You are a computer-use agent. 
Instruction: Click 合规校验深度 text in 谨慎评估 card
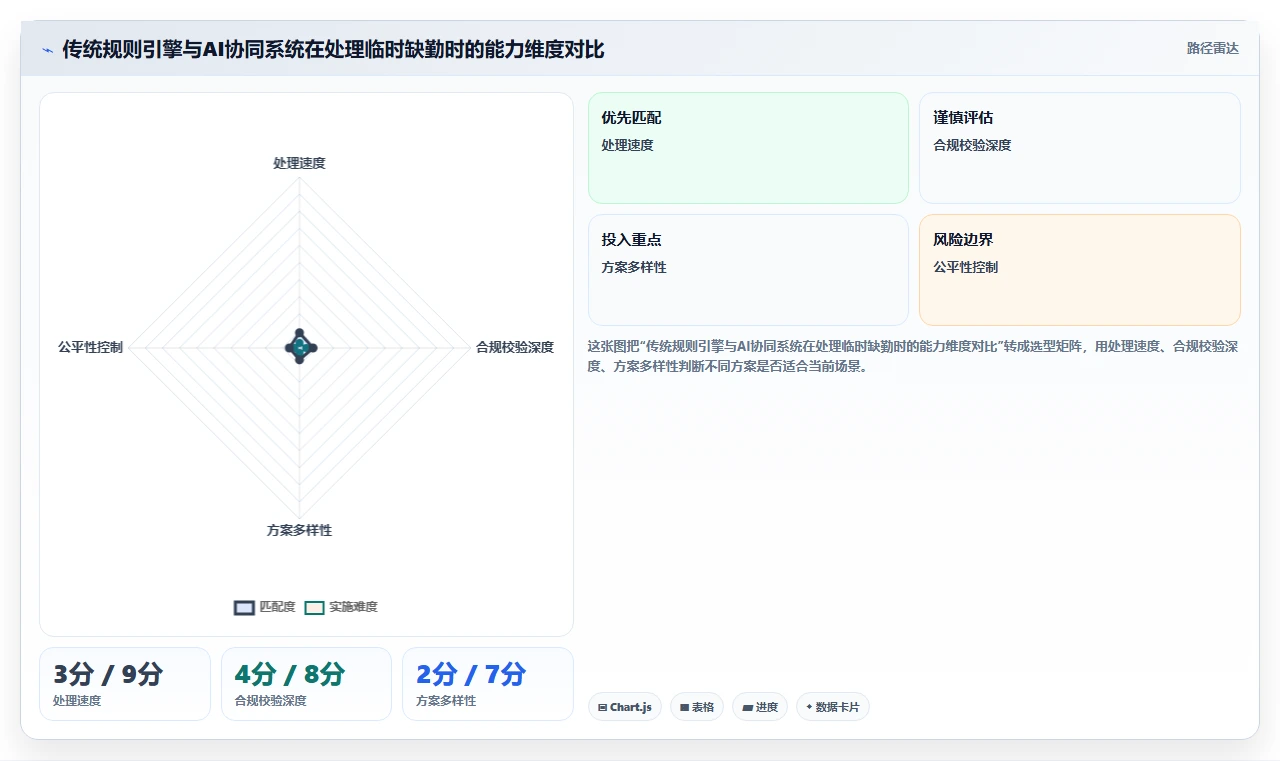972,145
